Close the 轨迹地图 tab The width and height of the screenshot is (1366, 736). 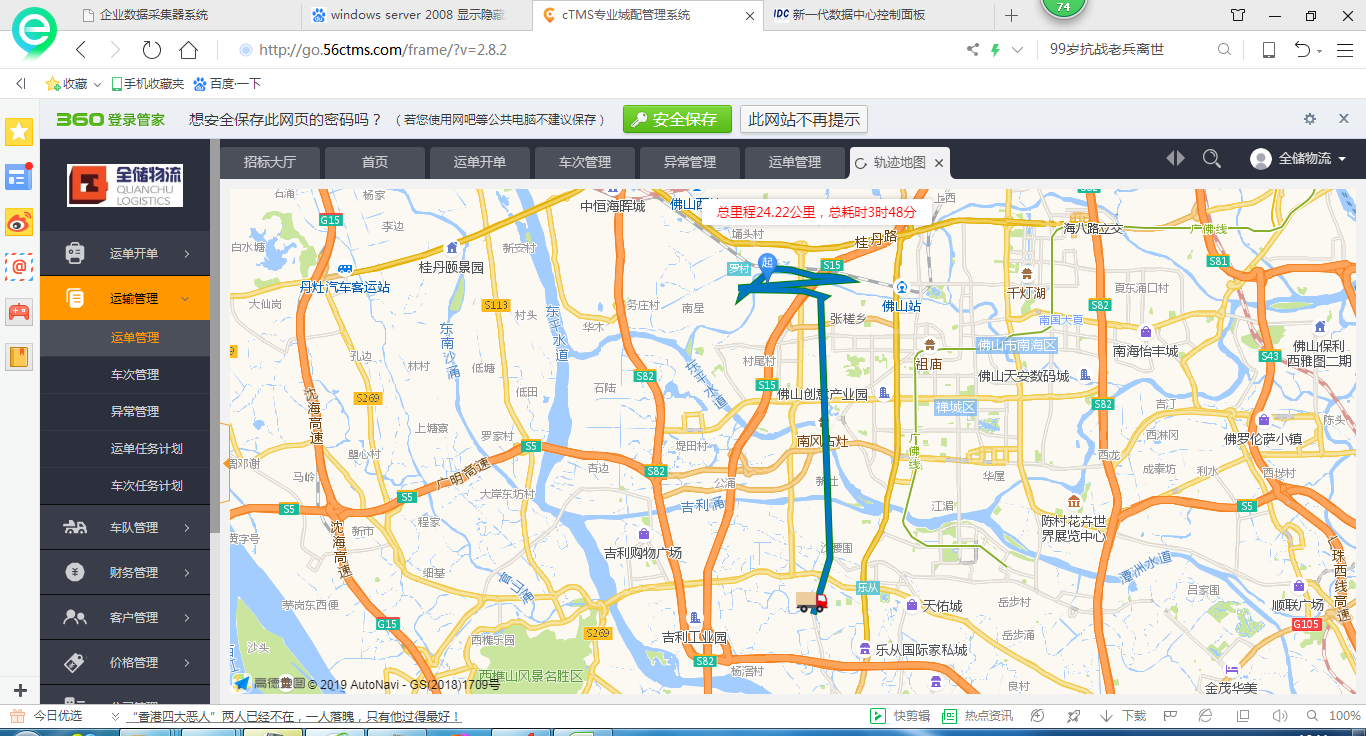tap(939, 163)
